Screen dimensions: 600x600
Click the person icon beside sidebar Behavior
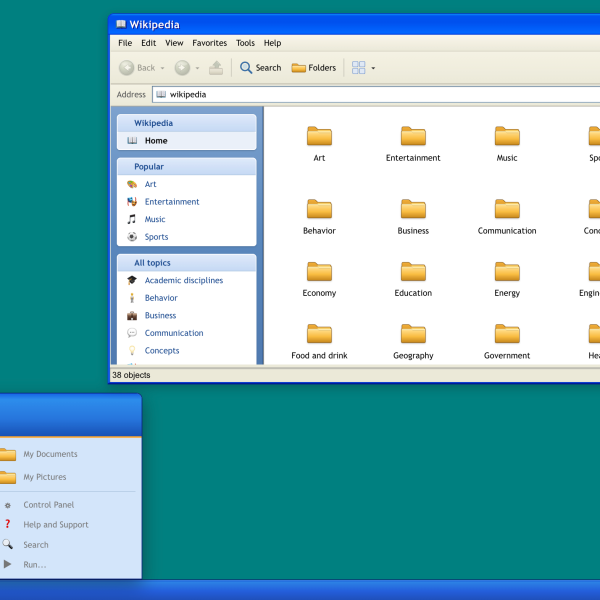[132, 298]
